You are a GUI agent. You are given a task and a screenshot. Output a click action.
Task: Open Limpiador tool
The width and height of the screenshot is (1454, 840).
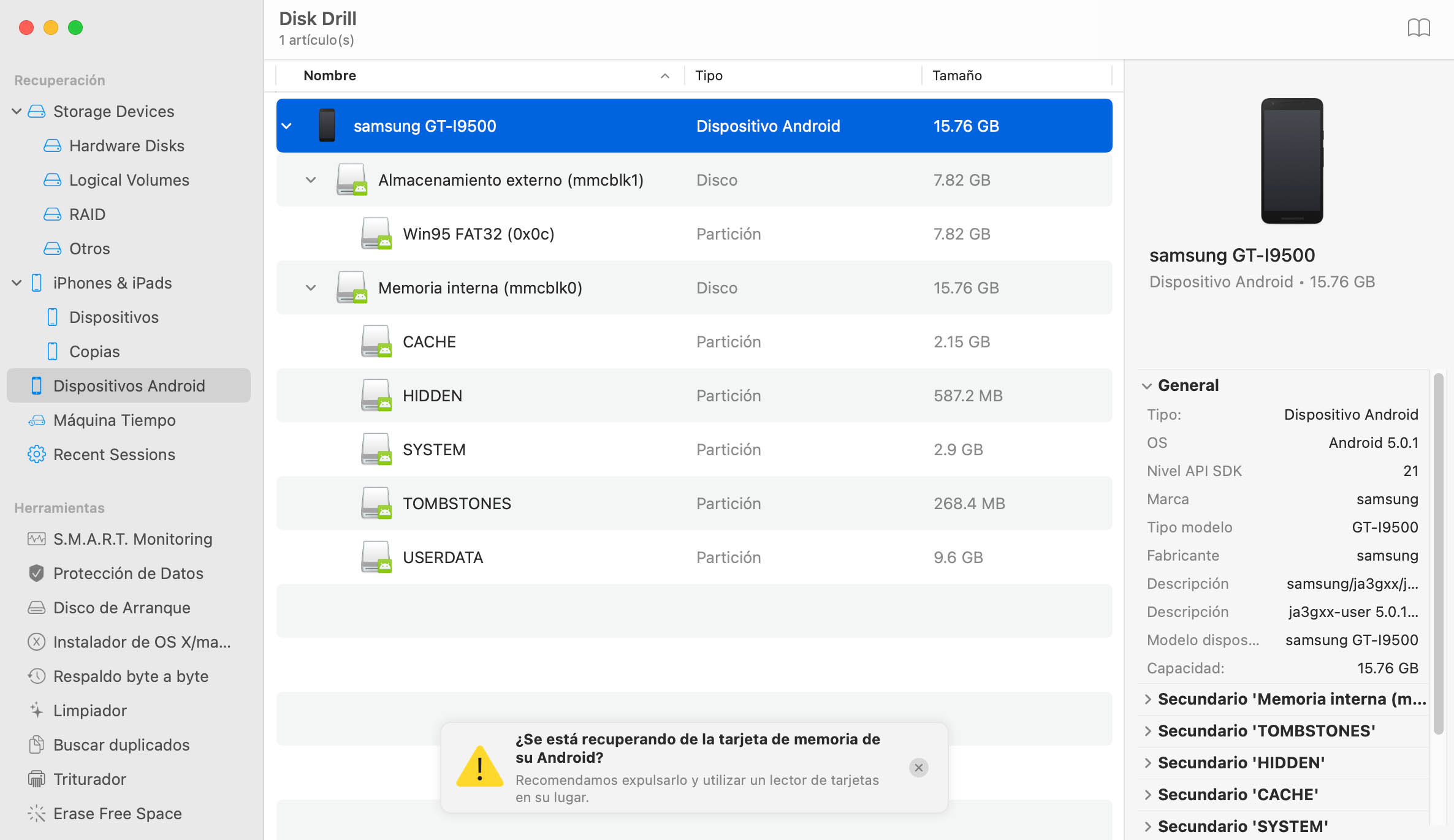90,710
